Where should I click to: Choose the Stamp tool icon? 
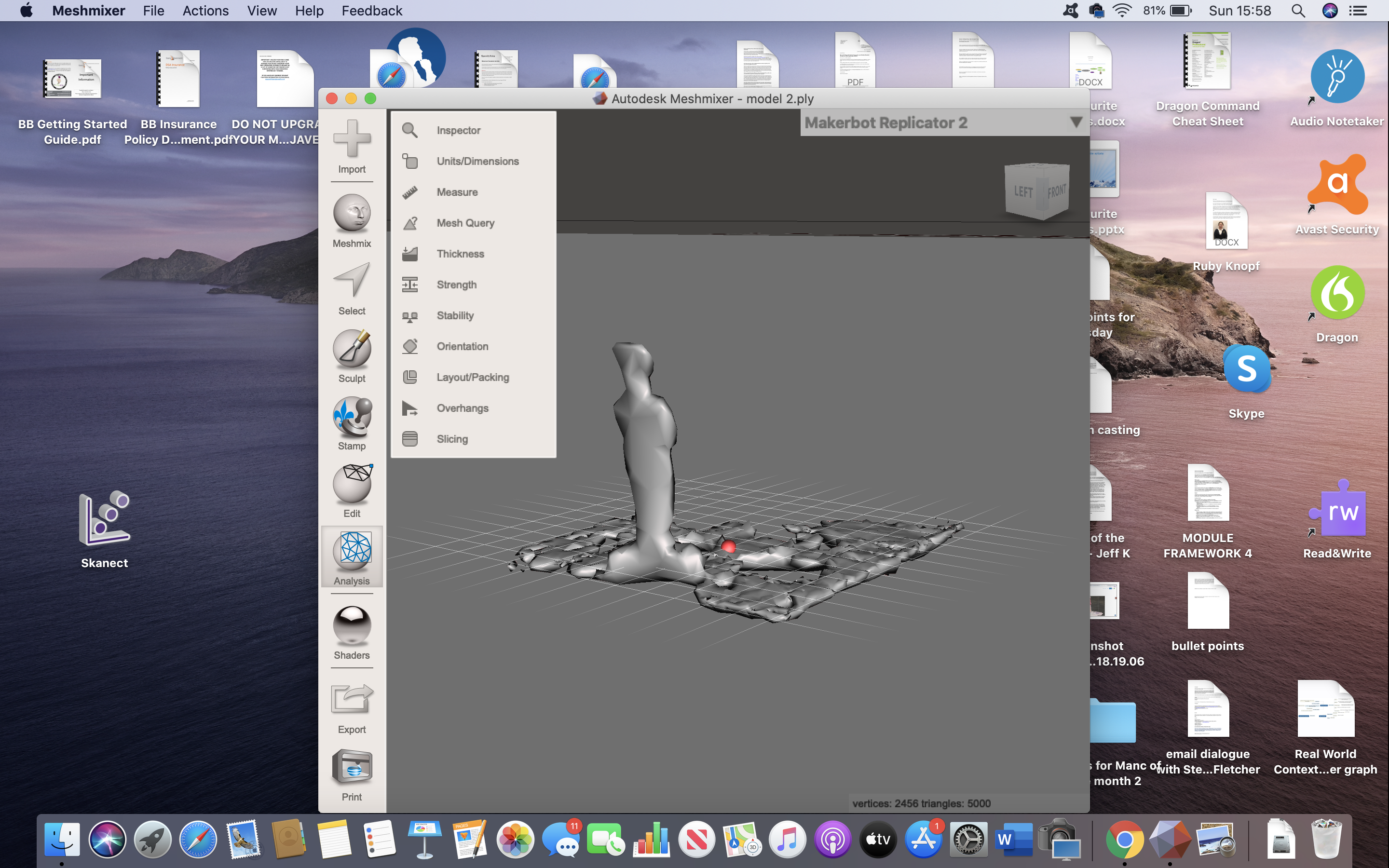(x=351, y=416)
